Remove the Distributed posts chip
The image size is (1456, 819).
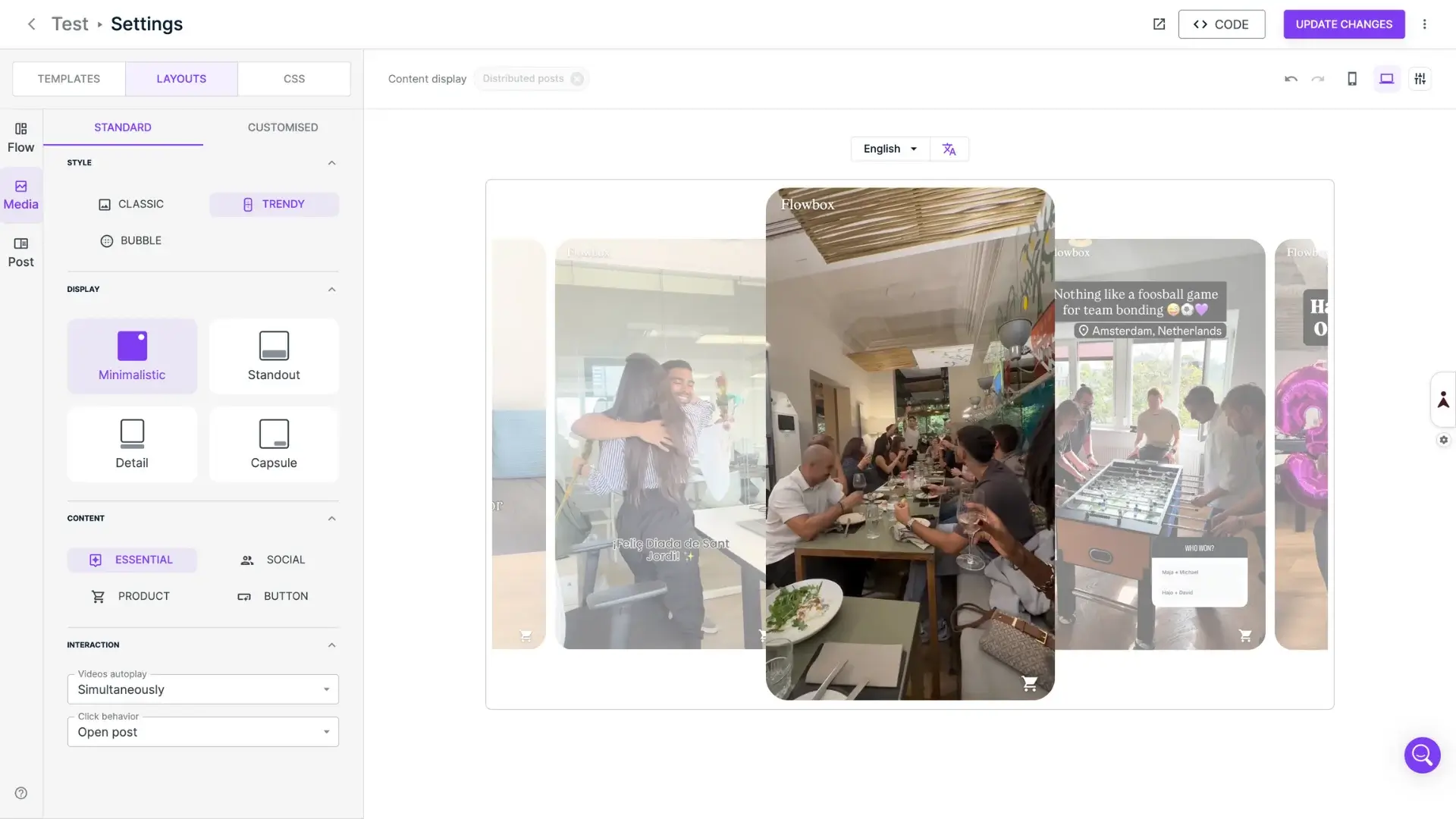(x=577, y=79)
